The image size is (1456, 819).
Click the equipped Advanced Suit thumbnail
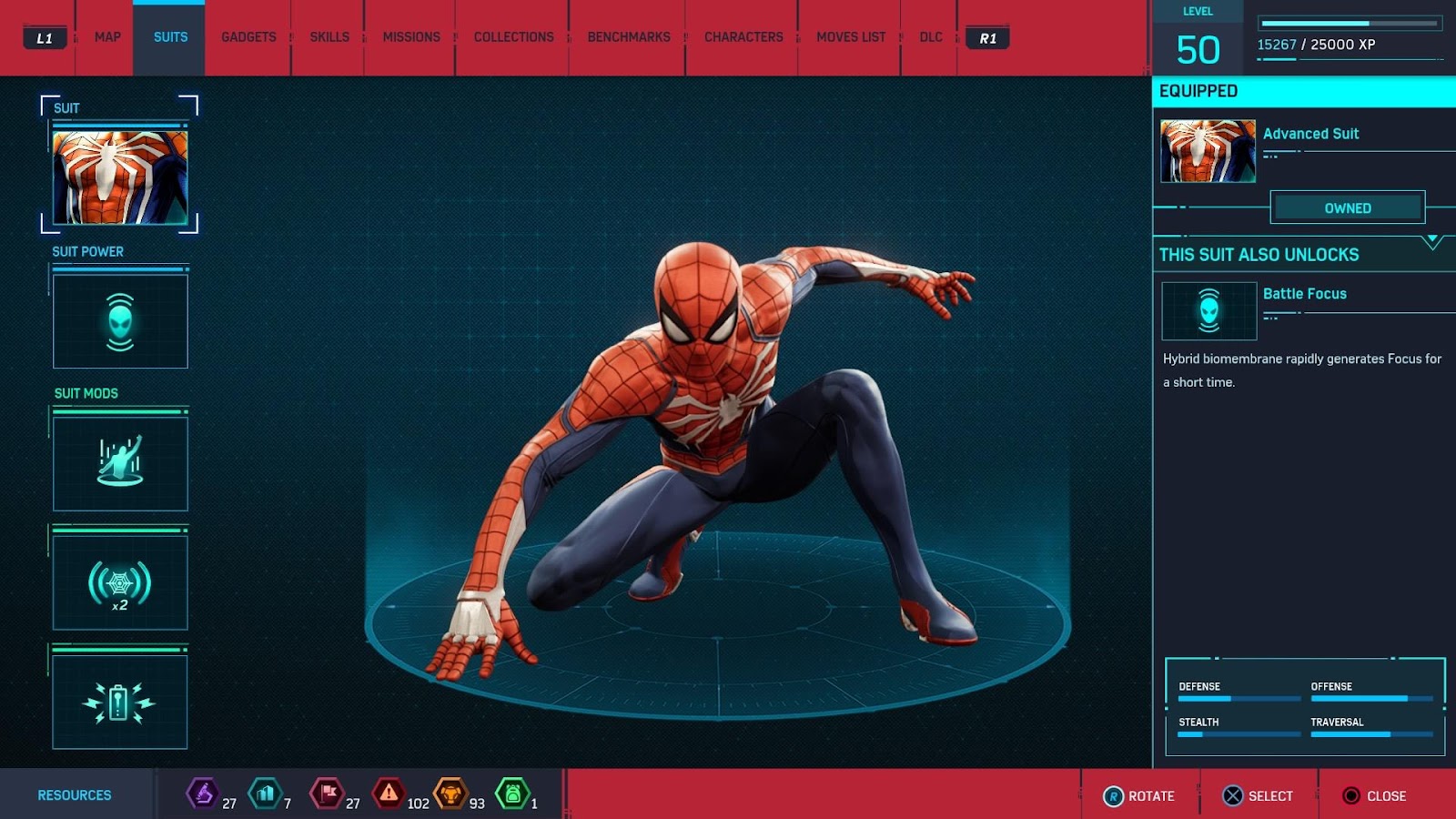tap(1208, 151)
